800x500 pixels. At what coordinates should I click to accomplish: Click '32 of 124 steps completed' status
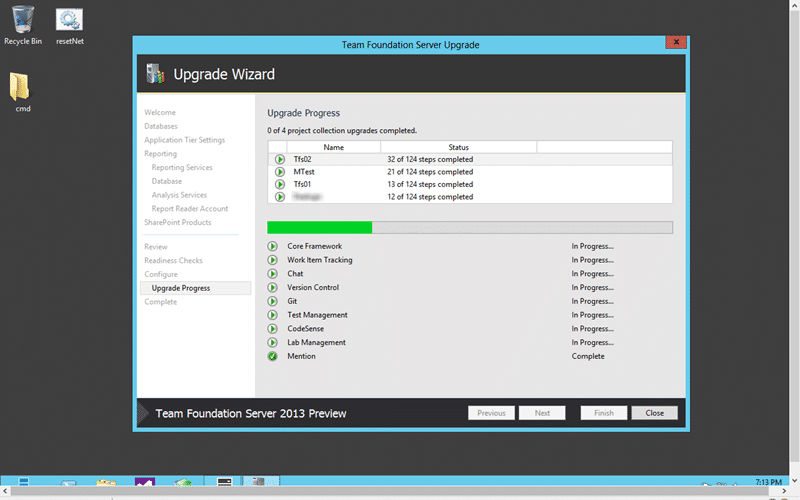click(x=430, y=159)
